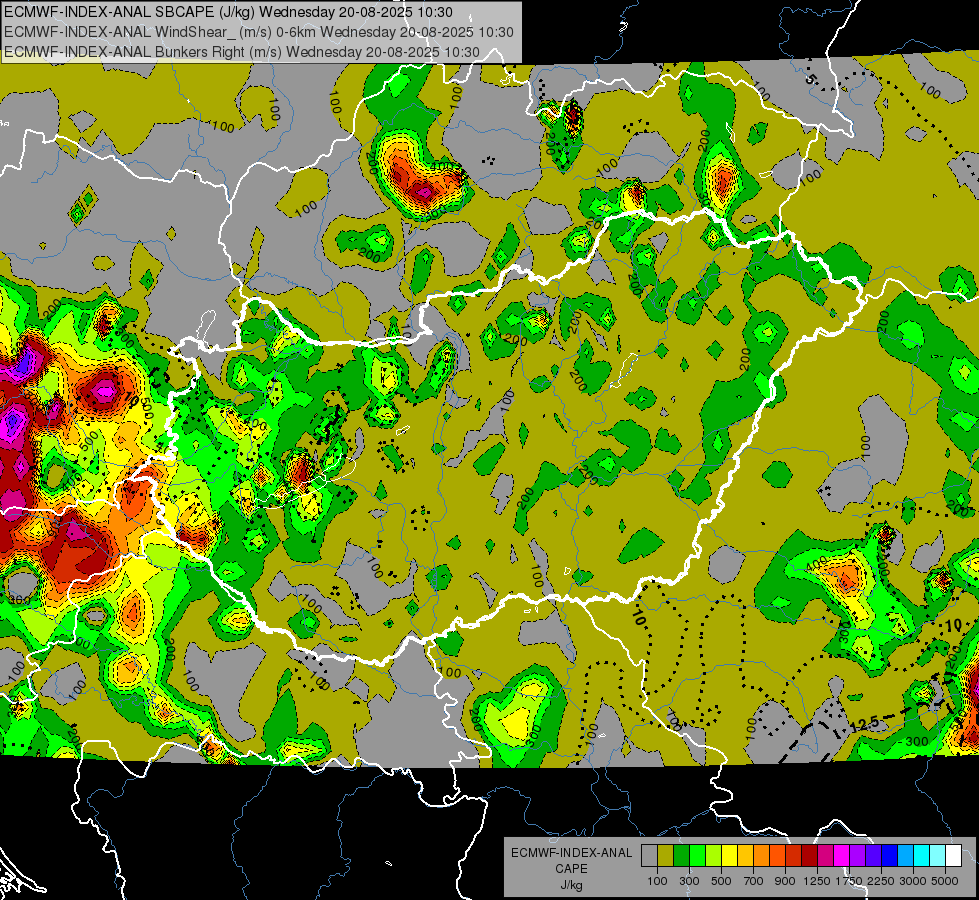Viewport: 979px width, 900px height.
Task: Click the legend scale value 900
Action: point(785,881)
